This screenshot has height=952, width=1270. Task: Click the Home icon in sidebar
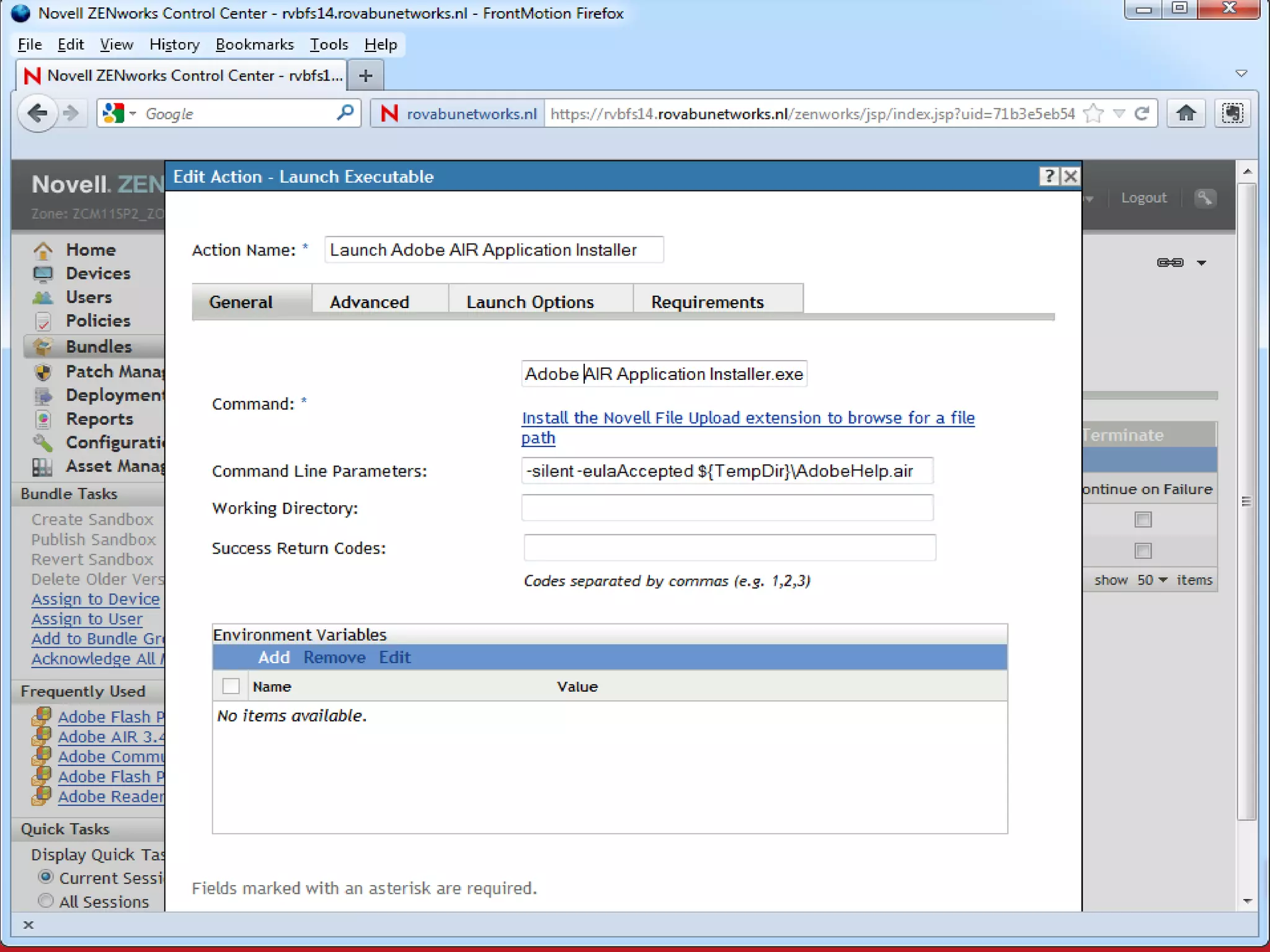(43, 250)
